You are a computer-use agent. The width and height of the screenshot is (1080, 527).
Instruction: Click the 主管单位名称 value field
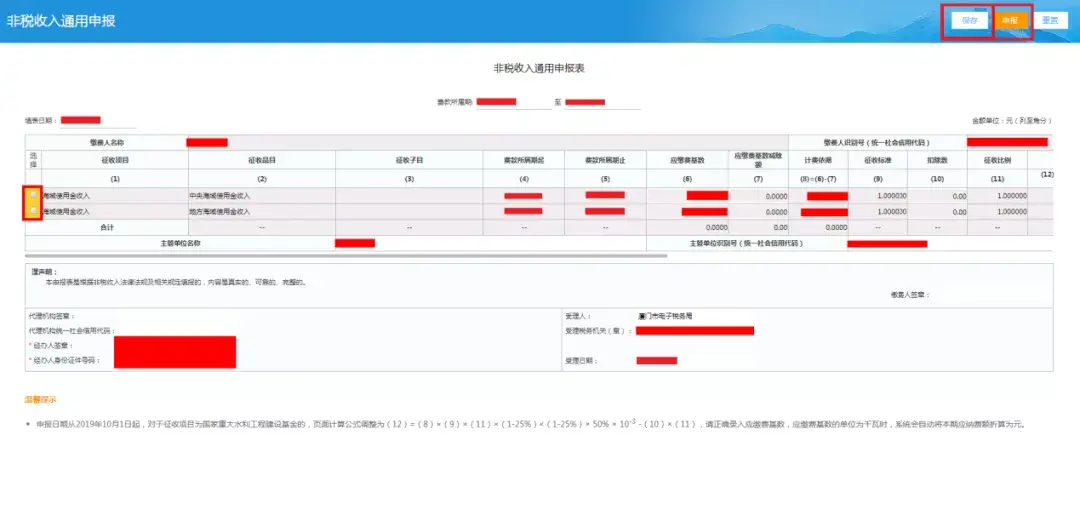pos(355,243)
